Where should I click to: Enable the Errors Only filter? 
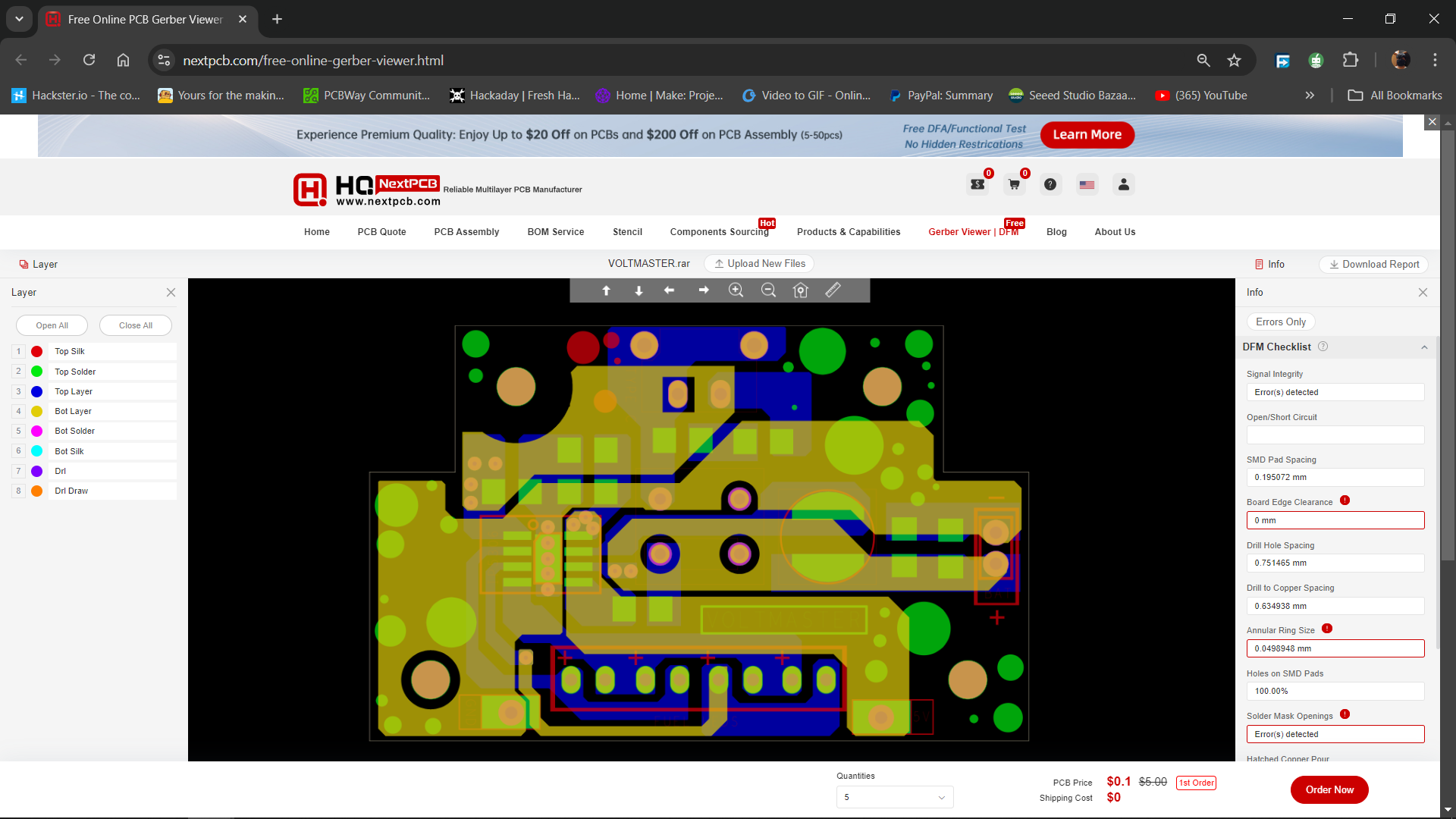pos(1280,322)
